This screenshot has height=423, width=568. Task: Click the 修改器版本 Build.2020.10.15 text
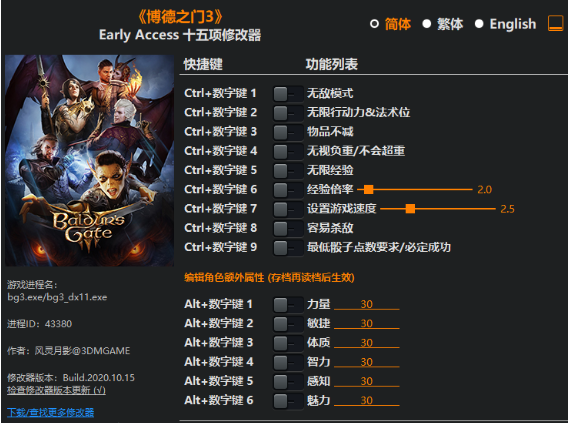point(71,378)
